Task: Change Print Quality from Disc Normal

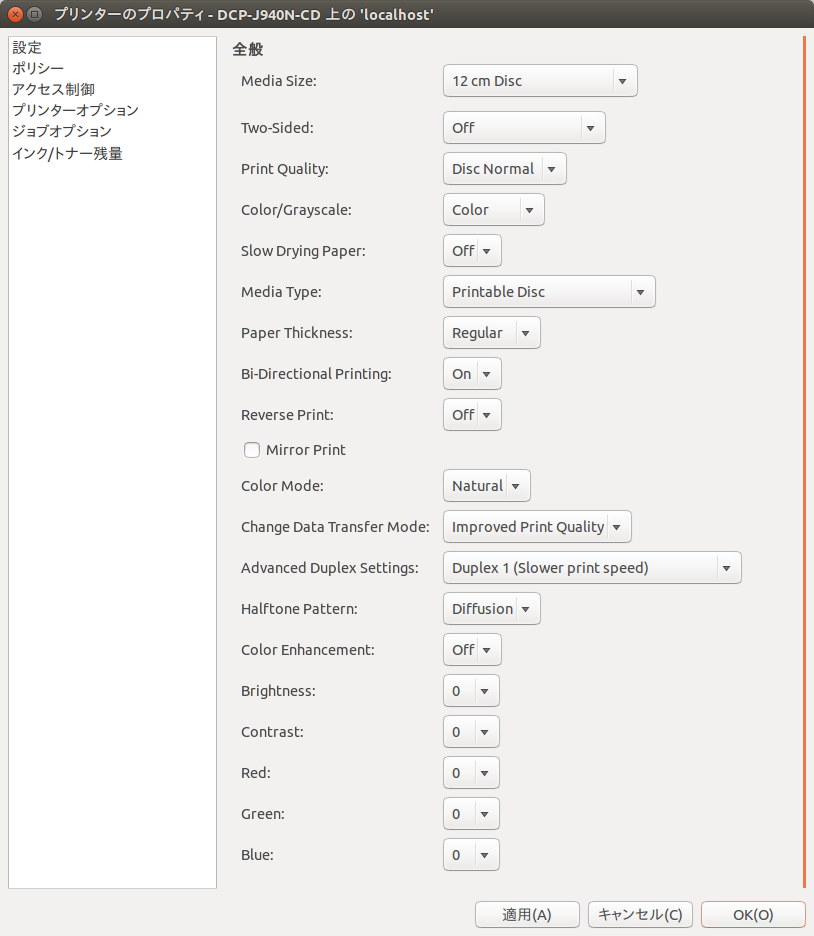Action: [504, 169]
